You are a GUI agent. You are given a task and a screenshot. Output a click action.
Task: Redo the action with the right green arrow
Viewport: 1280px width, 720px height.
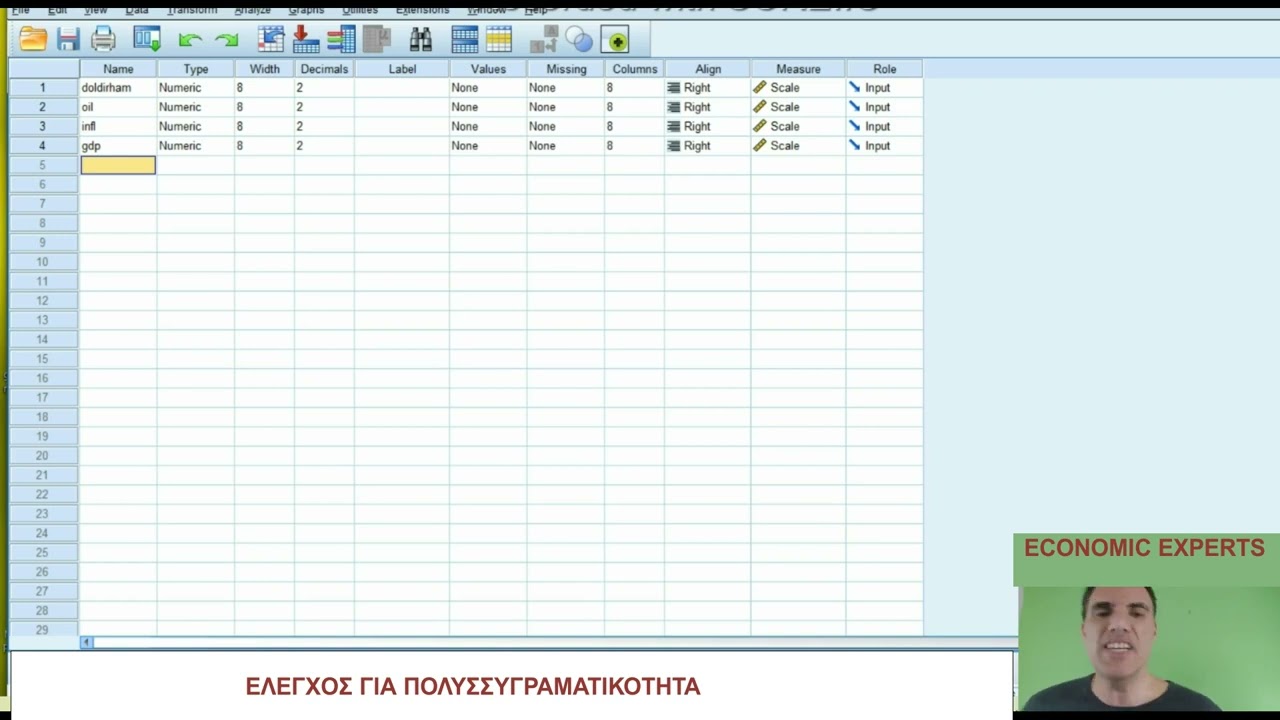point(227,40)
